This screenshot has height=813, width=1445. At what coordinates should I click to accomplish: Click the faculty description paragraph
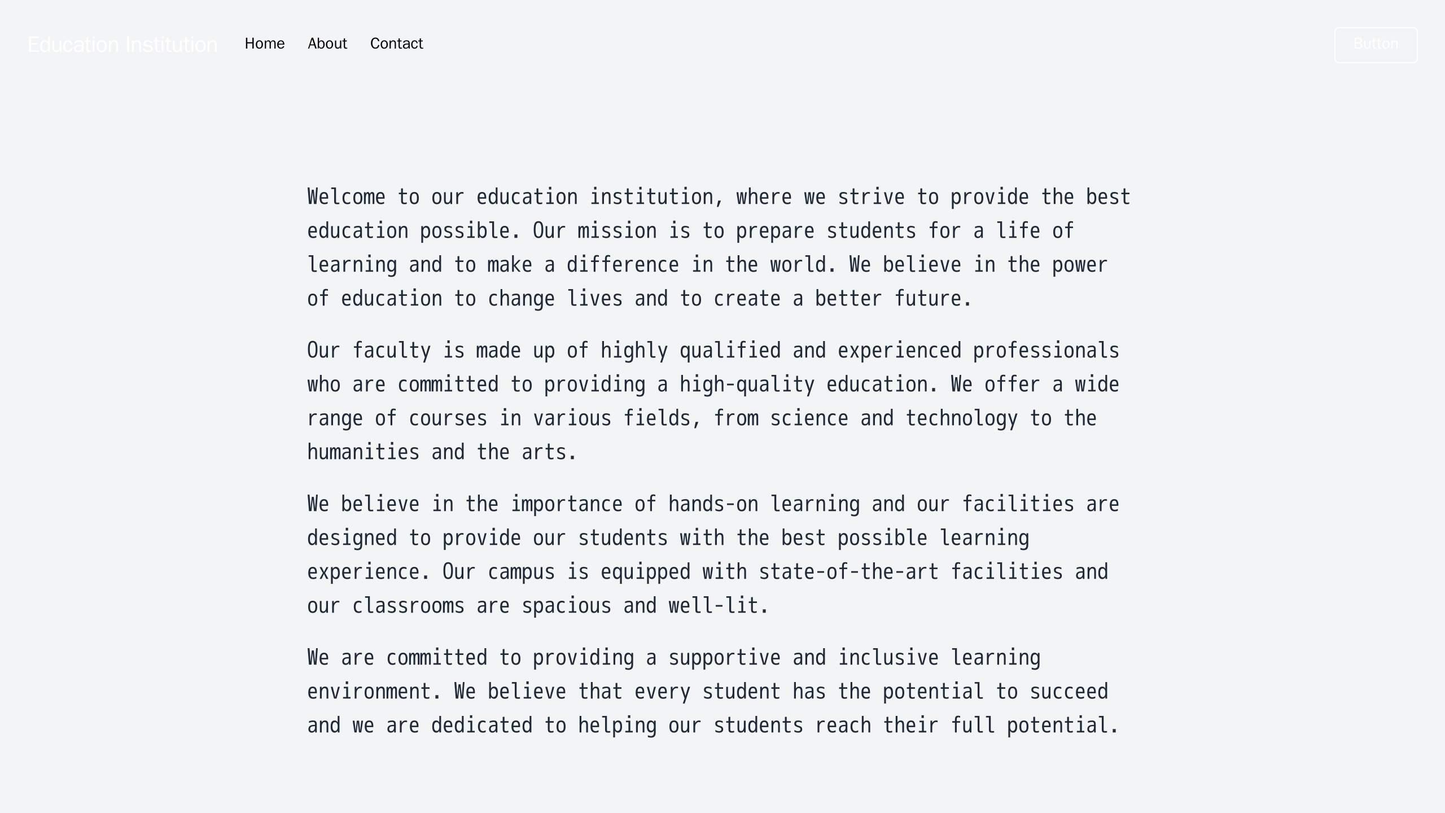tap(716, 400)
